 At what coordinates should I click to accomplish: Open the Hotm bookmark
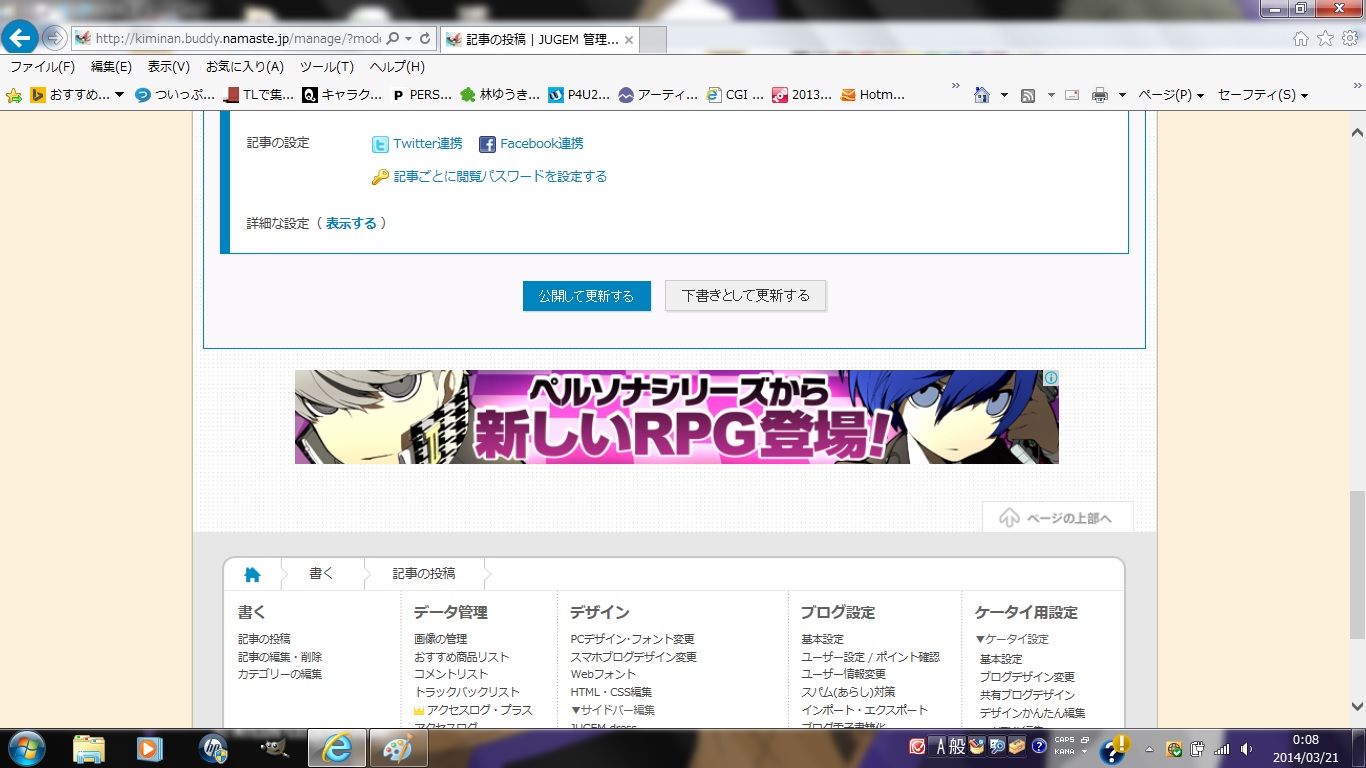click(x=872, y=95)
